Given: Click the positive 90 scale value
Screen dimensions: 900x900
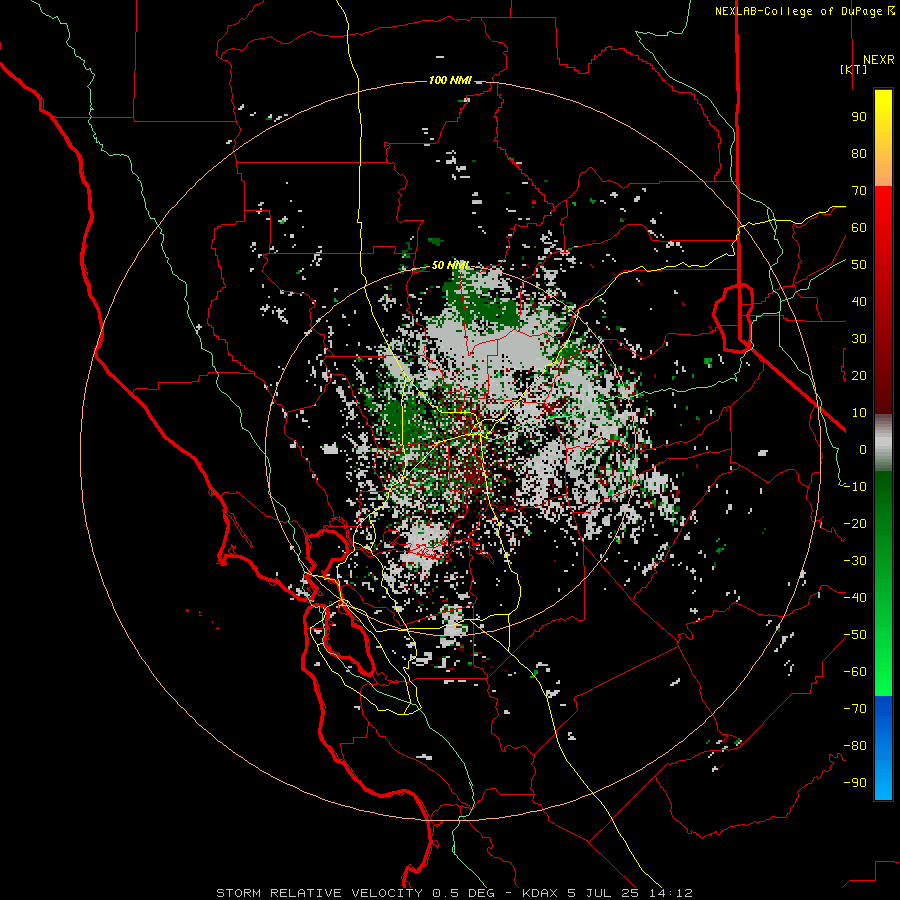Looking at the screenshot, I should pos(859,117).
